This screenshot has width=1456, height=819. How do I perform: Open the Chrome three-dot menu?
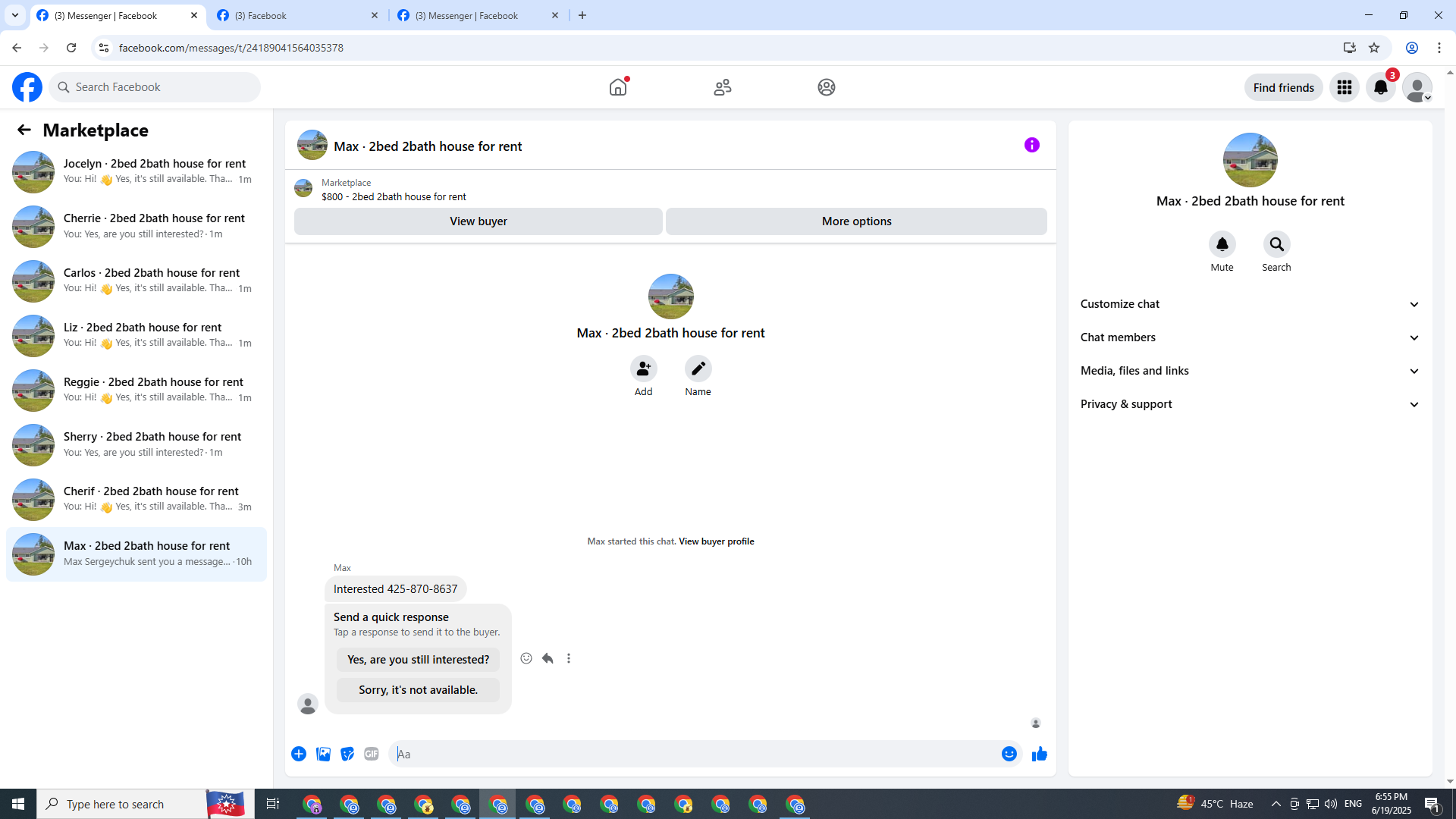[1439, 48]
